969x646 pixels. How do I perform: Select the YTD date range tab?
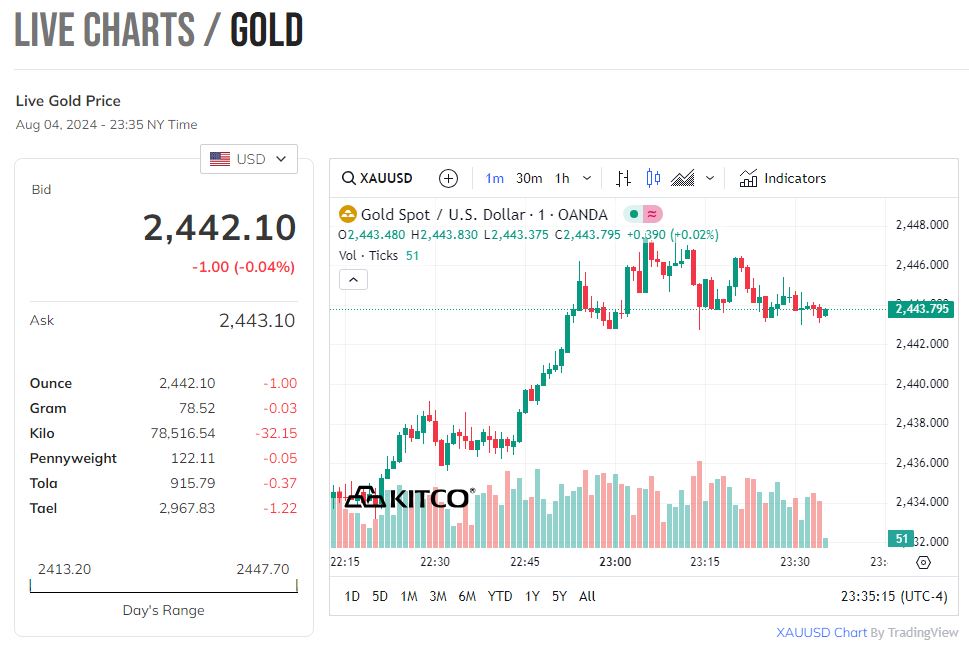click(x=499, y=596)
